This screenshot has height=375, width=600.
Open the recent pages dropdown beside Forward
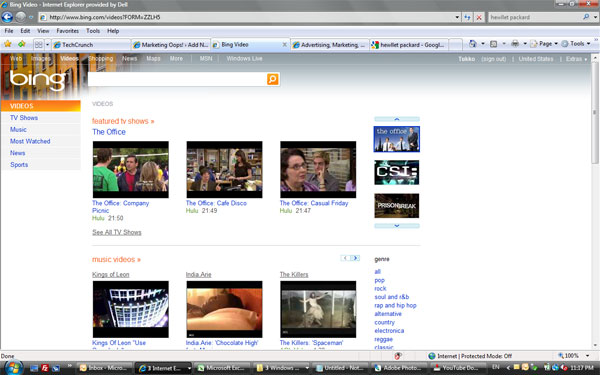[x=31, y=17]
